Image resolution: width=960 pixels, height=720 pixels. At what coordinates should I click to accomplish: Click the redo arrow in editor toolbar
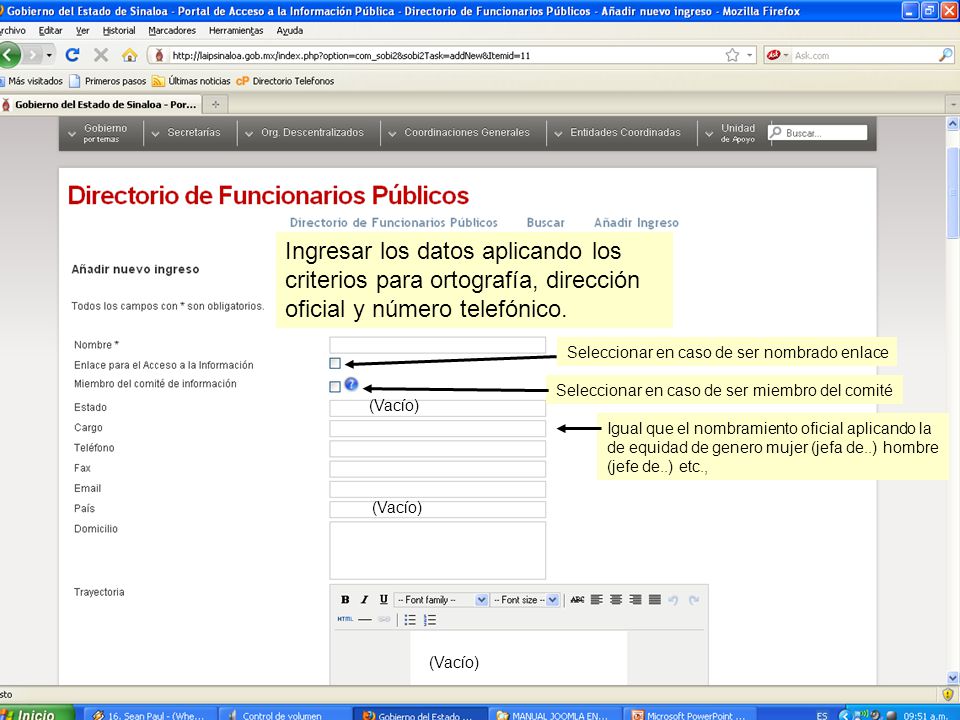(693, 600)
